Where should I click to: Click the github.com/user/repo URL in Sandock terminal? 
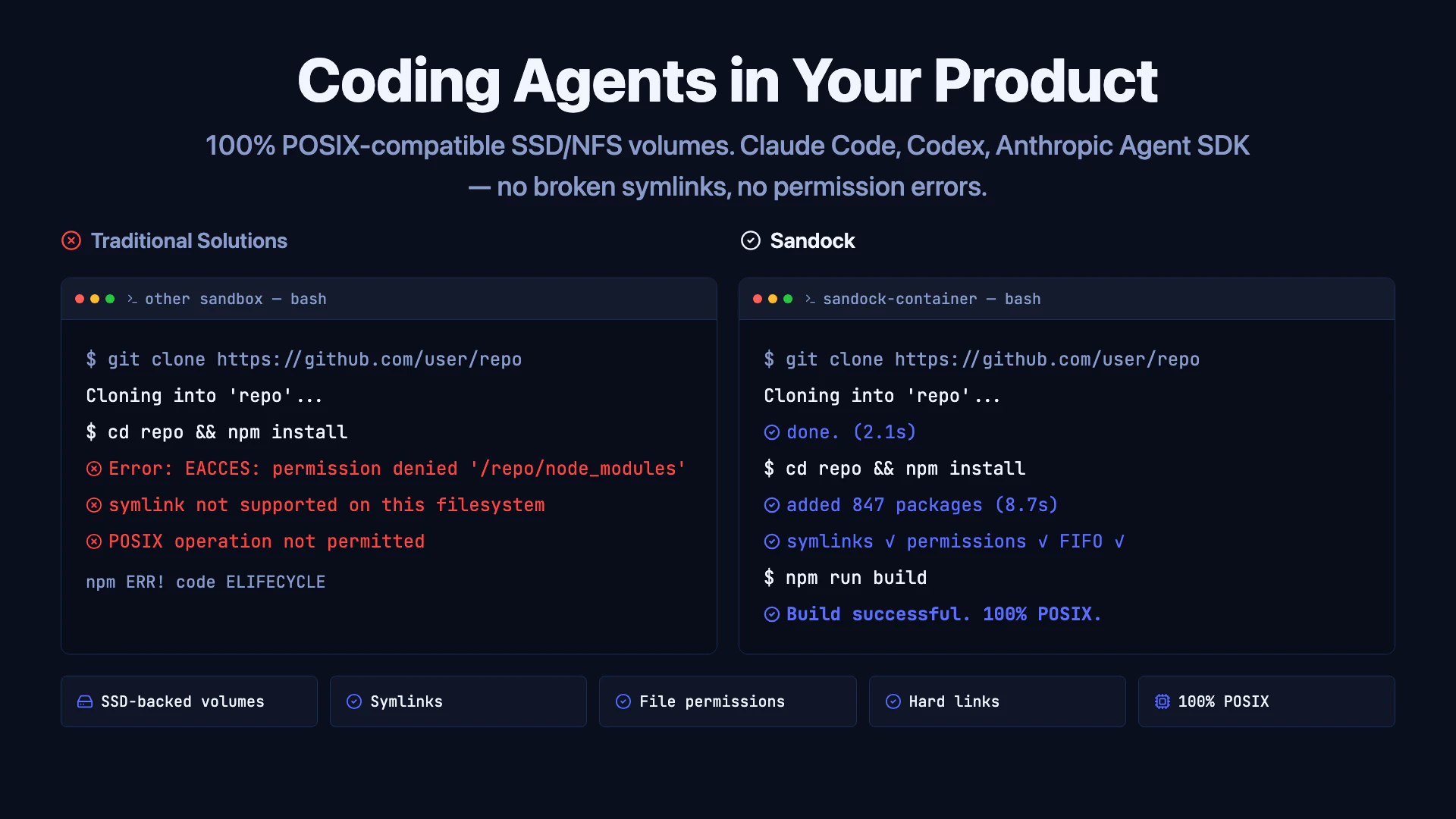tap(1046, 359)
